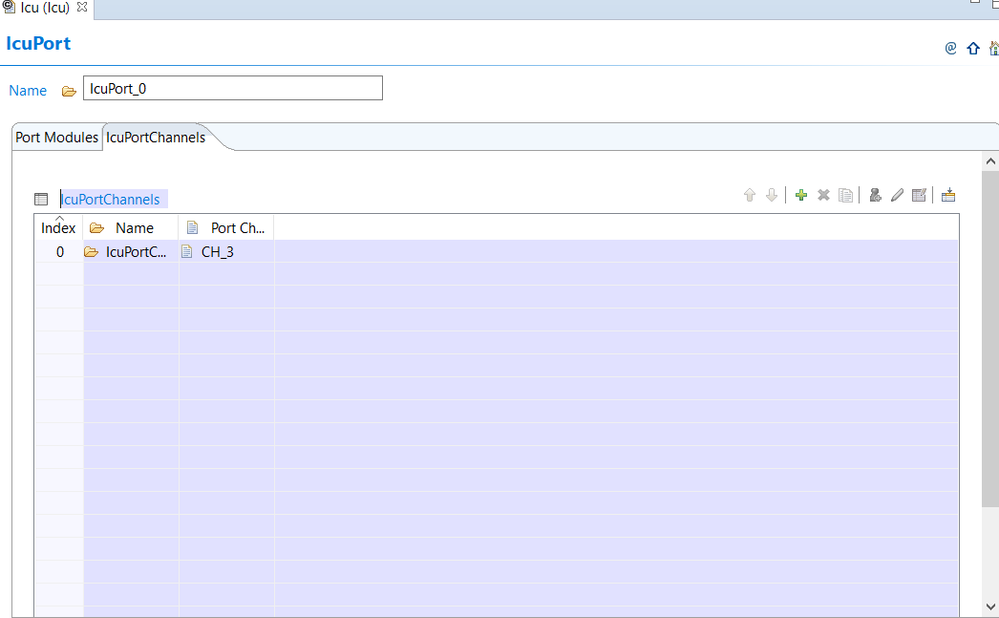Sort by the Index column header
Screen dimensions: 999x618
[x=59, y=227]
